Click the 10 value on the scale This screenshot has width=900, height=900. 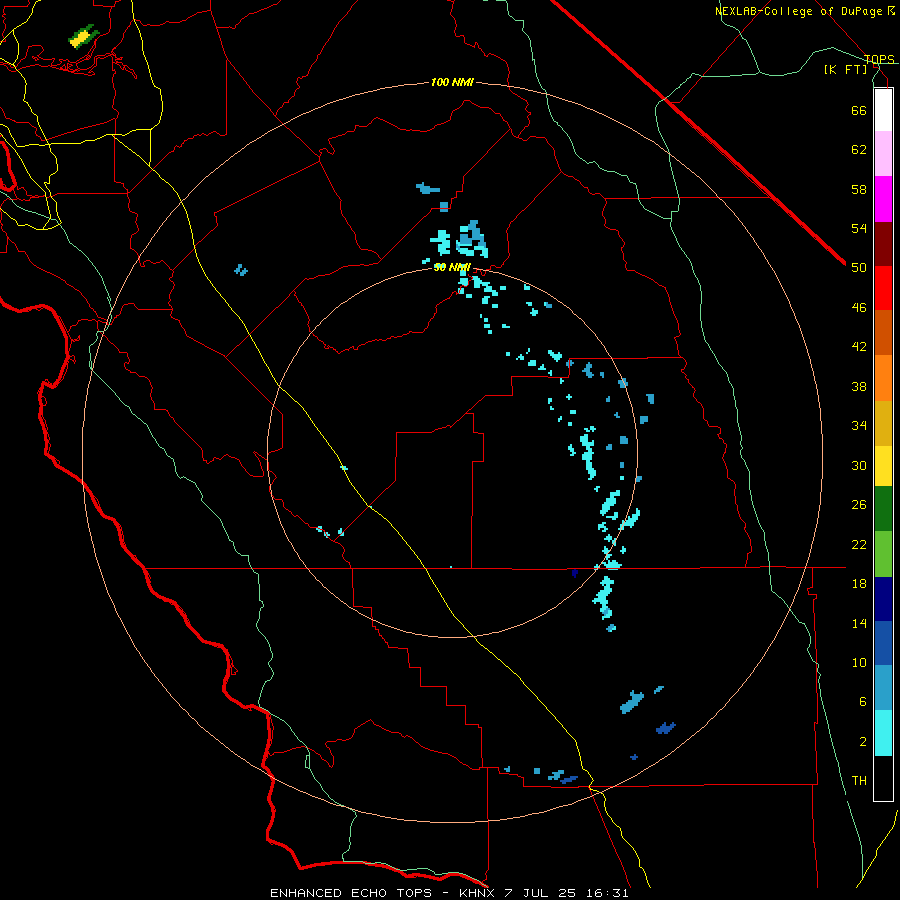point(859,663)
